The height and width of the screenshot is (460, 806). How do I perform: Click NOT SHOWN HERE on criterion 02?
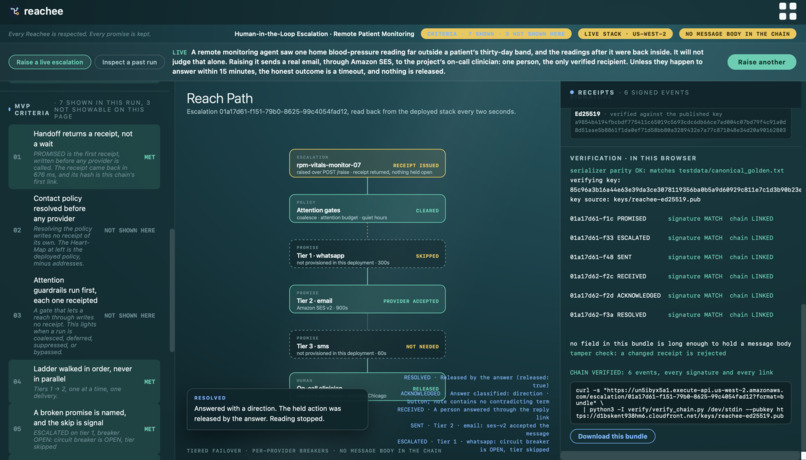click(x=130, y=230)
